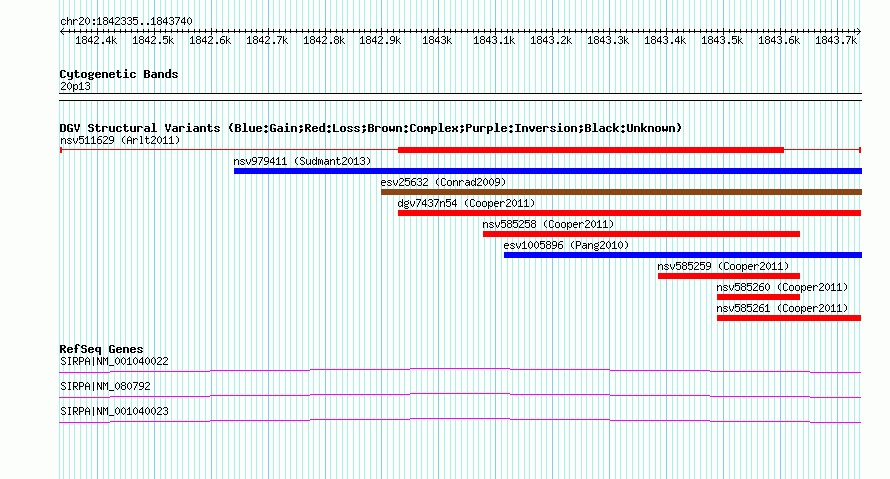Image resolution: width=890 pixels, height=479 pixels.
Task: Open dgv7437n54 (Cooper2011) variant label
Action: pyautogui.click(x=466, y=203)
